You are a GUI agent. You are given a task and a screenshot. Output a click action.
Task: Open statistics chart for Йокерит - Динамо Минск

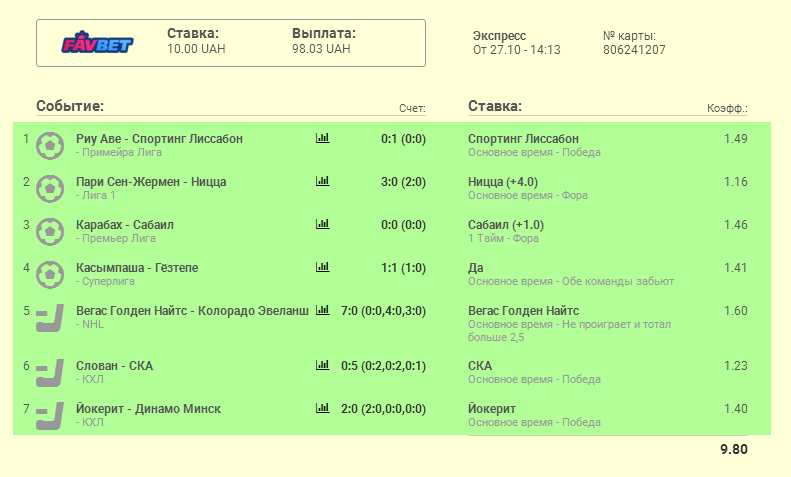coord(322,408)
